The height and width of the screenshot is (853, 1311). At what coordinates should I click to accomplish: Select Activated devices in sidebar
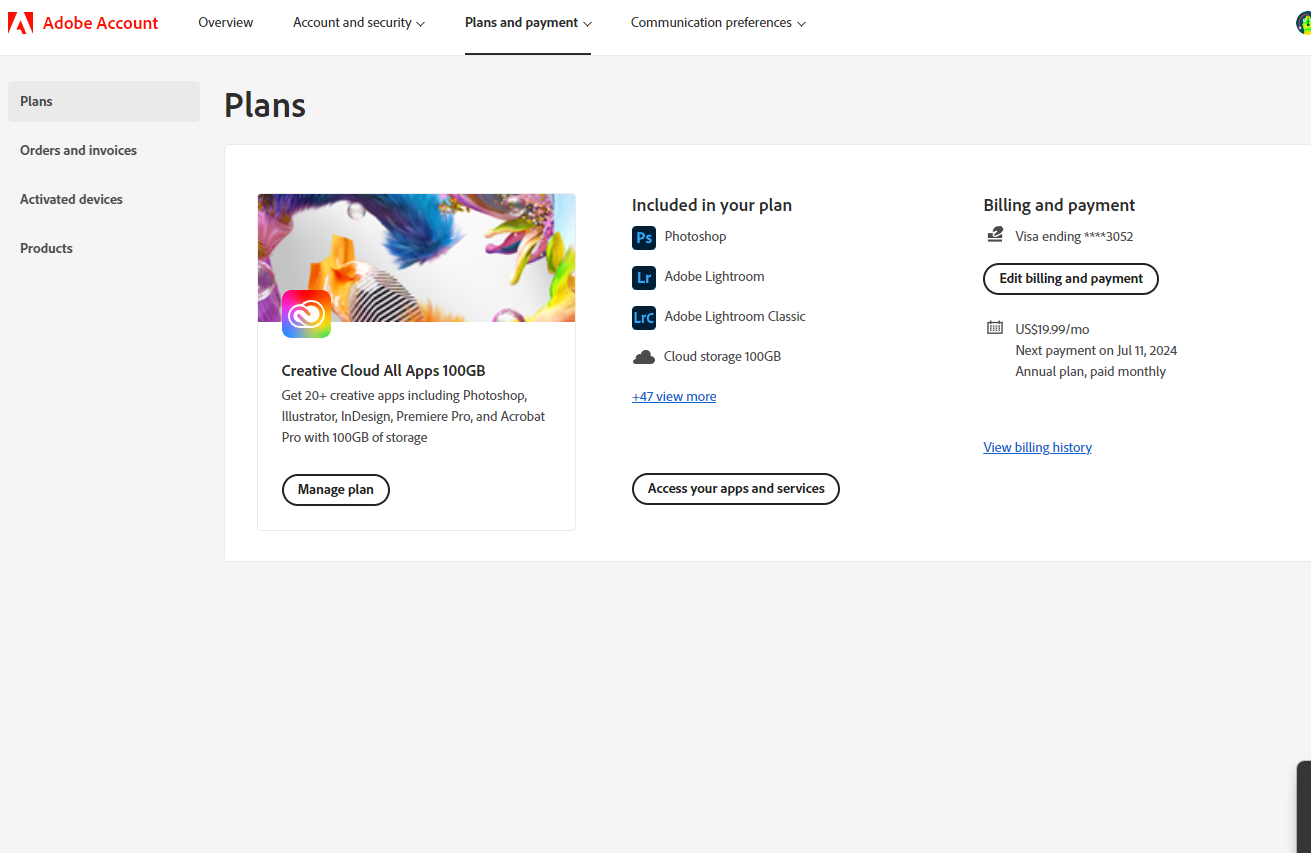coord(71,199)
